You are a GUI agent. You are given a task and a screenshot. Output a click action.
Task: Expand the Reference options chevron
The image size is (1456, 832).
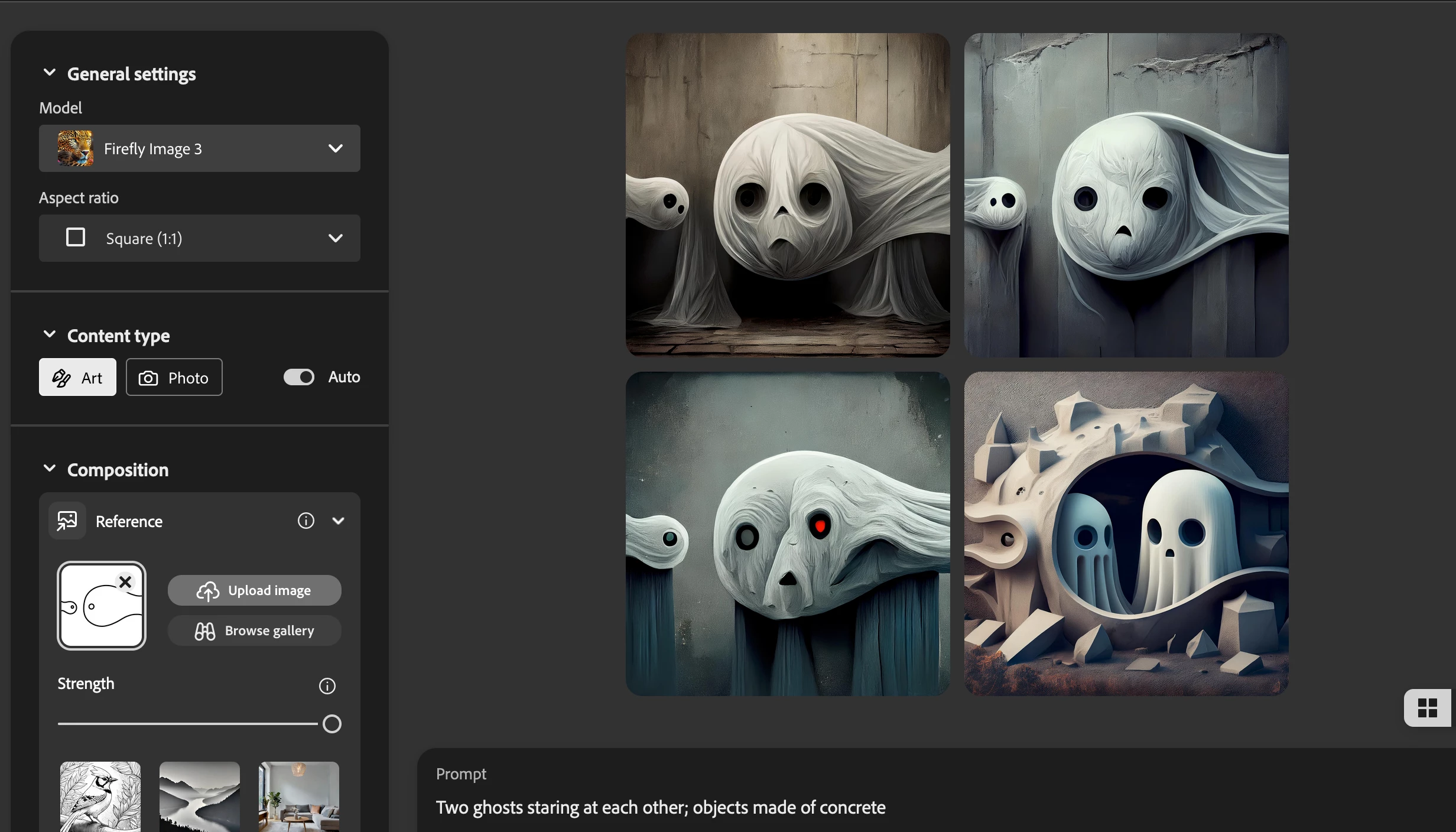[x=338, y=521]
